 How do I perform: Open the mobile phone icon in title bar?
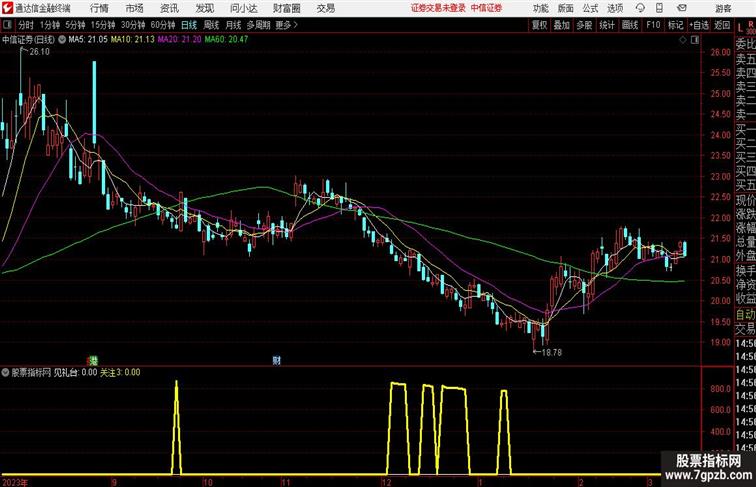pyautogui.click(x=660, y=8)
